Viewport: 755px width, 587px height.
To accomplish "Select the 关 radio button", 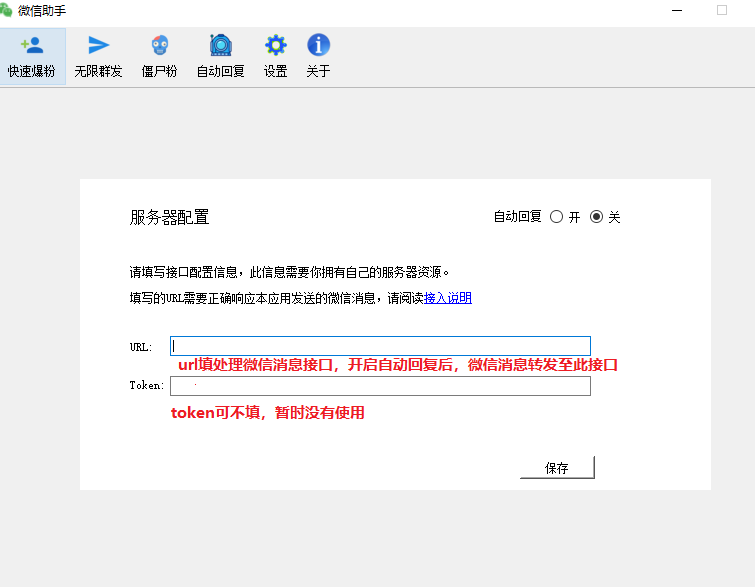I will pyautogui.click(x=597, y=217).
